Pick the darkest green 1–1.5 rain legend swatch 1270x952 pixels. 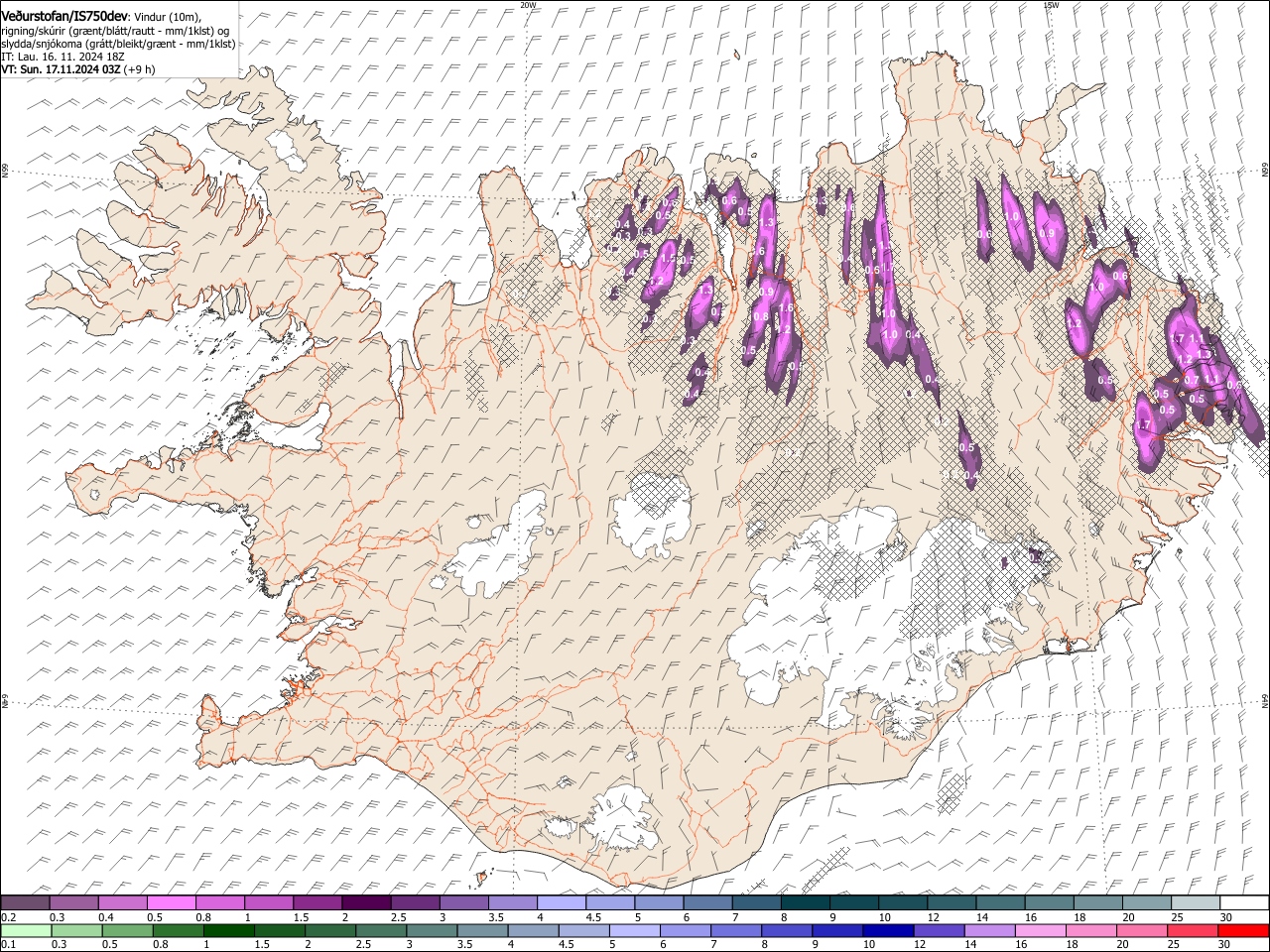[229, 930]
